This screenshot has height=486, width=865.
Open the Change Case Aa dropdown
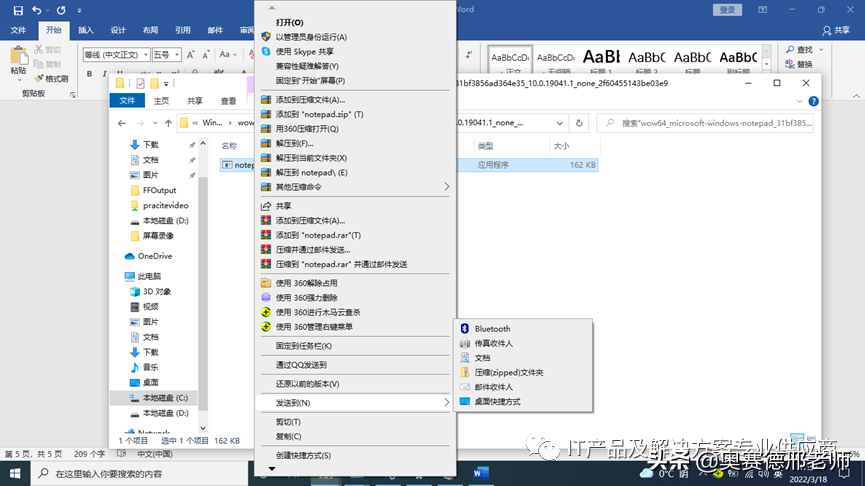pos(228,55)
